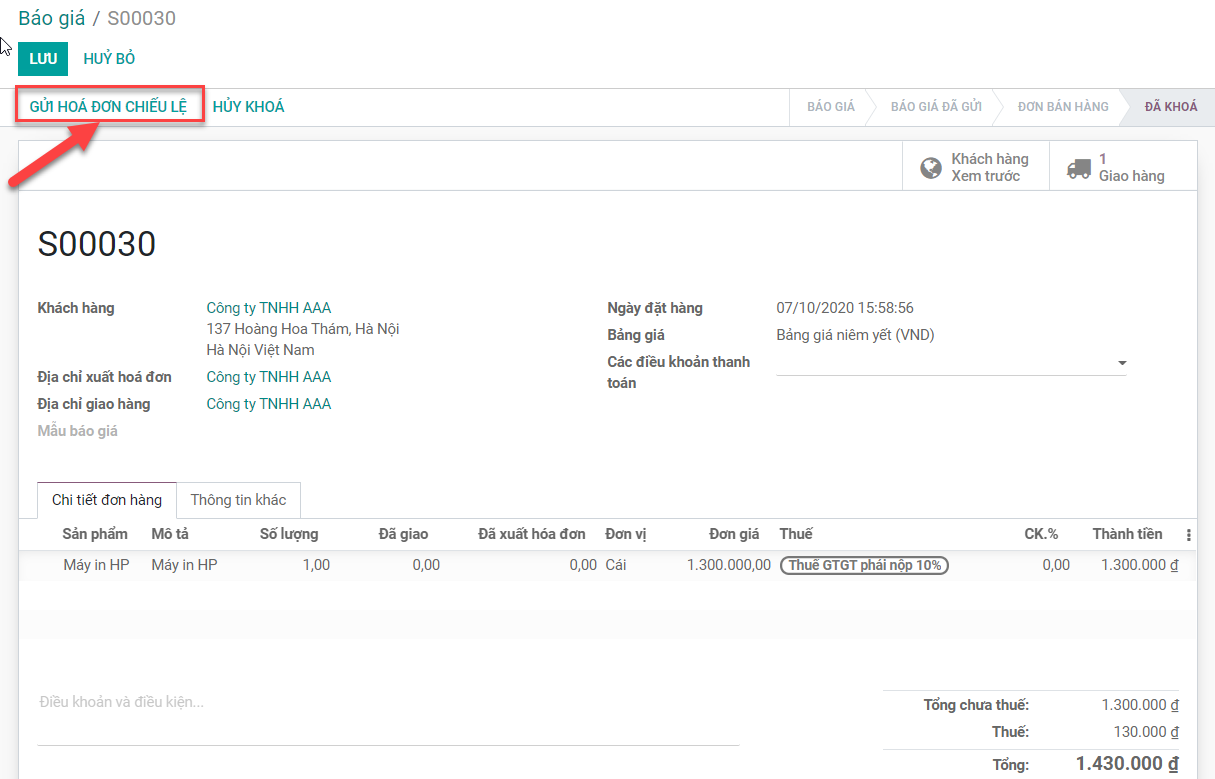
Task: Open customer link Công ty TNHH AAA
Action: (268, 308)
